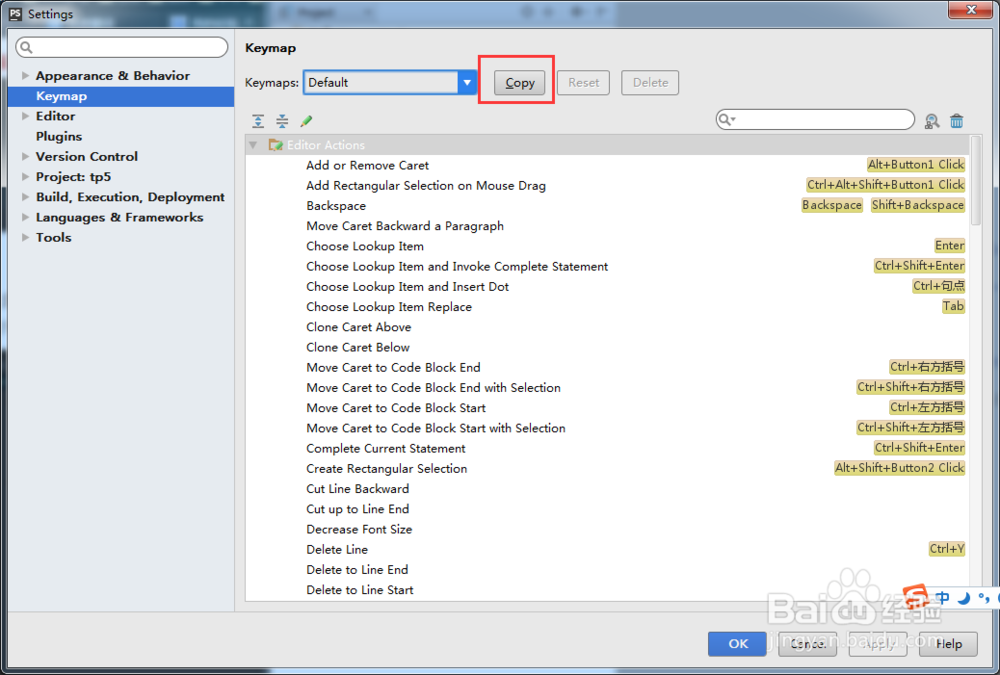Click the magnifier icon in settings search box

click(x=26, y=47)
